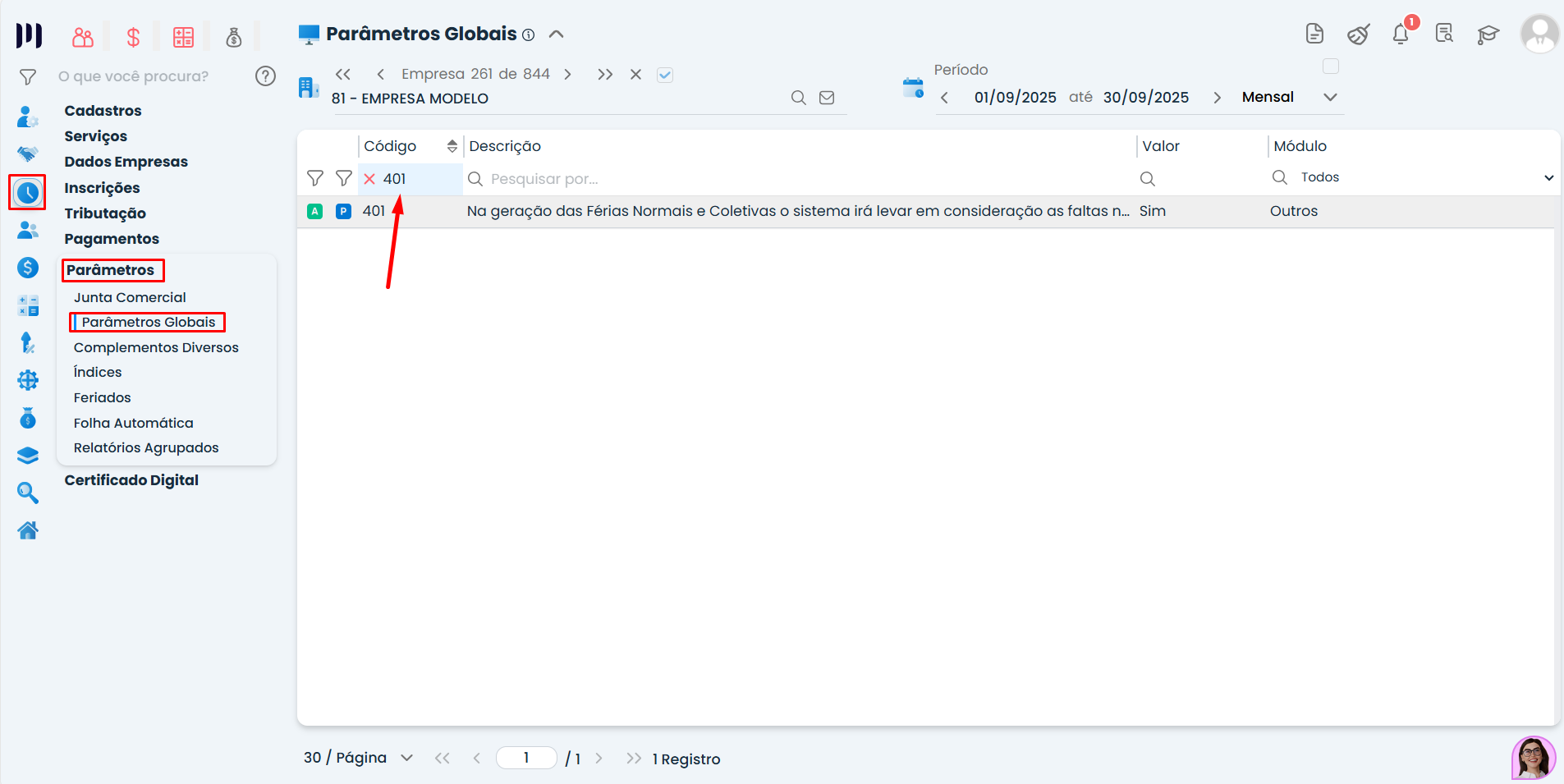
Task: Open the 30 / Página size dropdown
Action: click(x=406, y=758)
